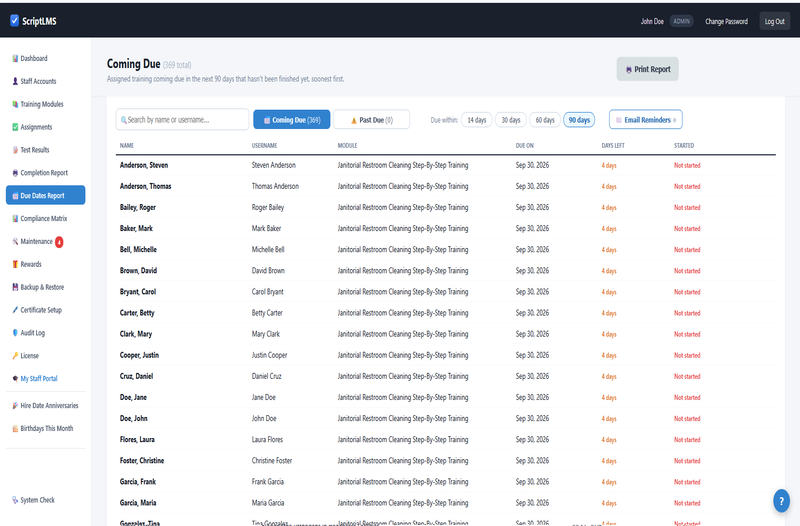Viewport: 800px width, 526px height.
Task: Click 4 days in Clark, Mary row
Action: point(609,334)
